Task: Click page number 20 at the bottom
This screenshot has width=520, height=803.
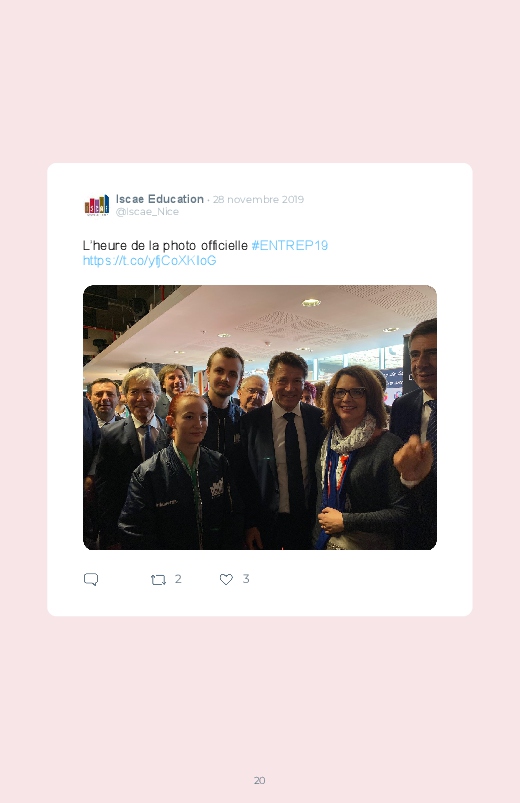Action: click(260, 780)
